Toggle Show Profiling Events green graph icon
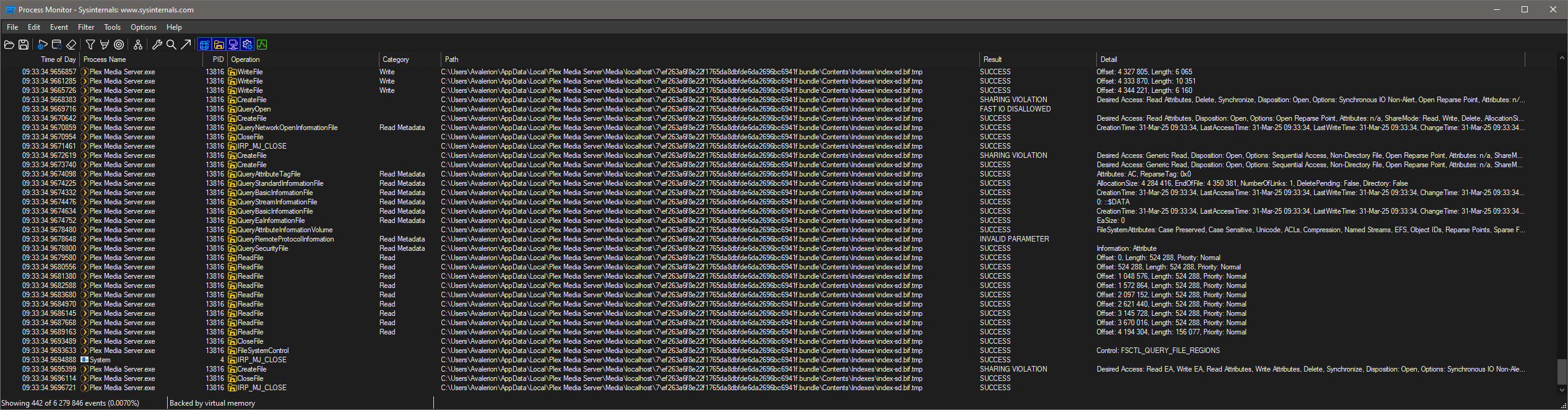 point(262,45)
